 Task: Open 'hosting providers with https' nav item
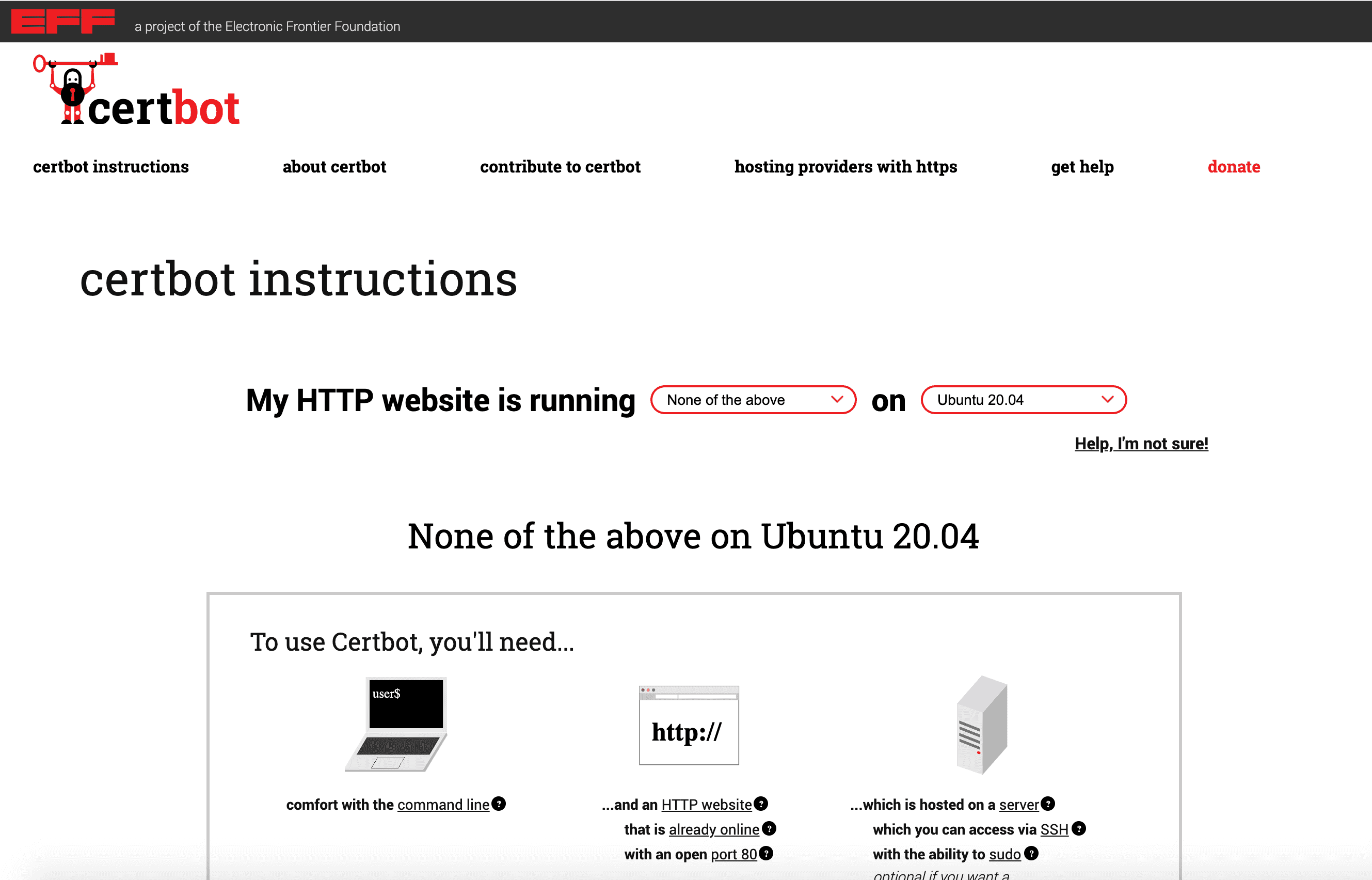(845, 167)
